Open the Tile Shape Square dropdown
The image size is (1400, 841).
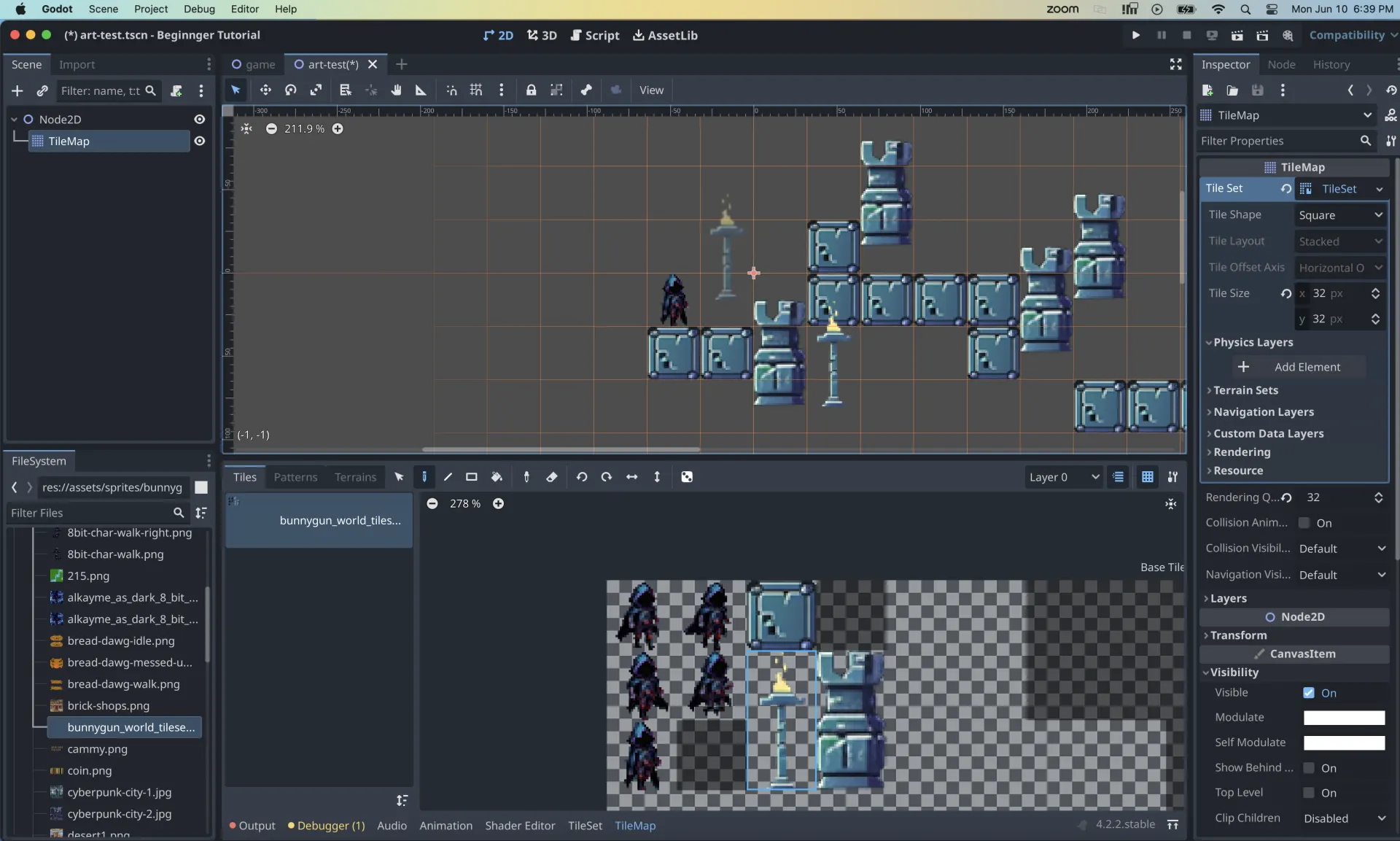tap(1340, 215)
